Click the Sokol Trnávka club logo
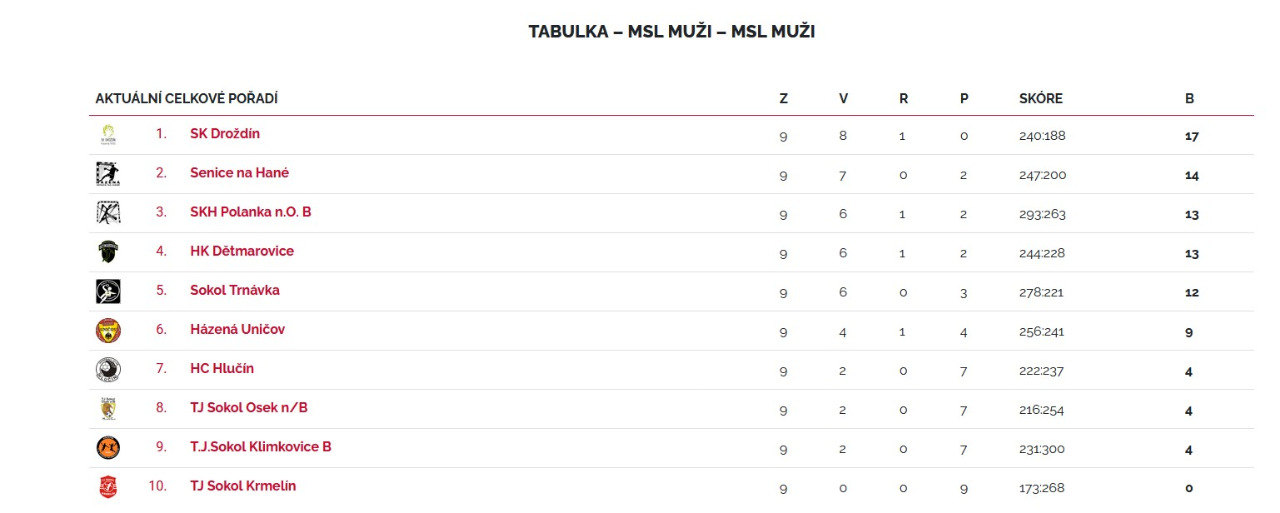Image resolution: width=1280 pixels, height=513 pixels. pyautogui.click(x=108, y=291)
